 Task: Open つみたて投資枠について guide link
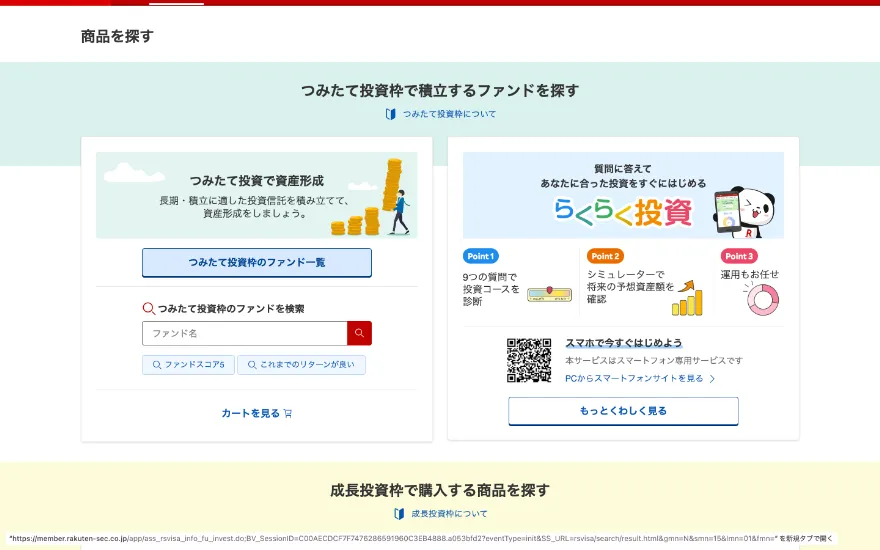tap(449, 114)
